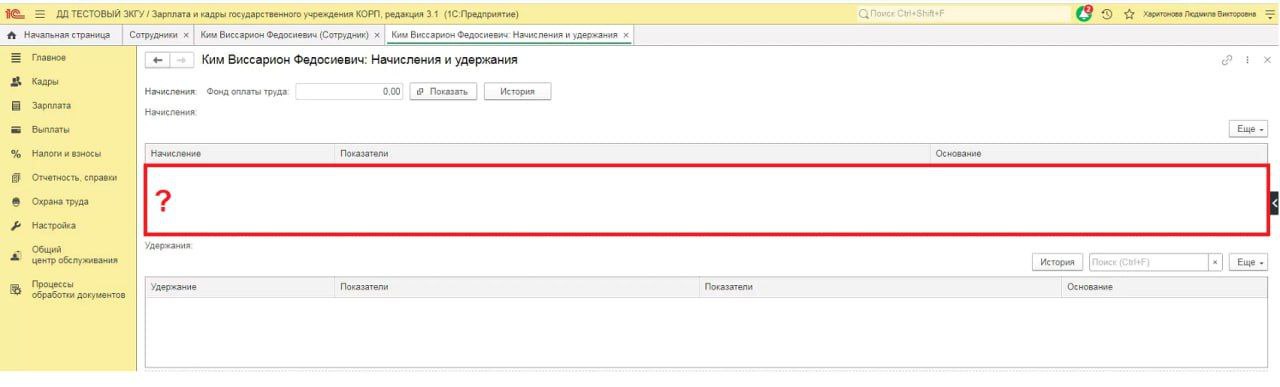Open Выплаты section icon
Image resolution: width=1280 pixels, height=387 pixels.
coord(16,130)
